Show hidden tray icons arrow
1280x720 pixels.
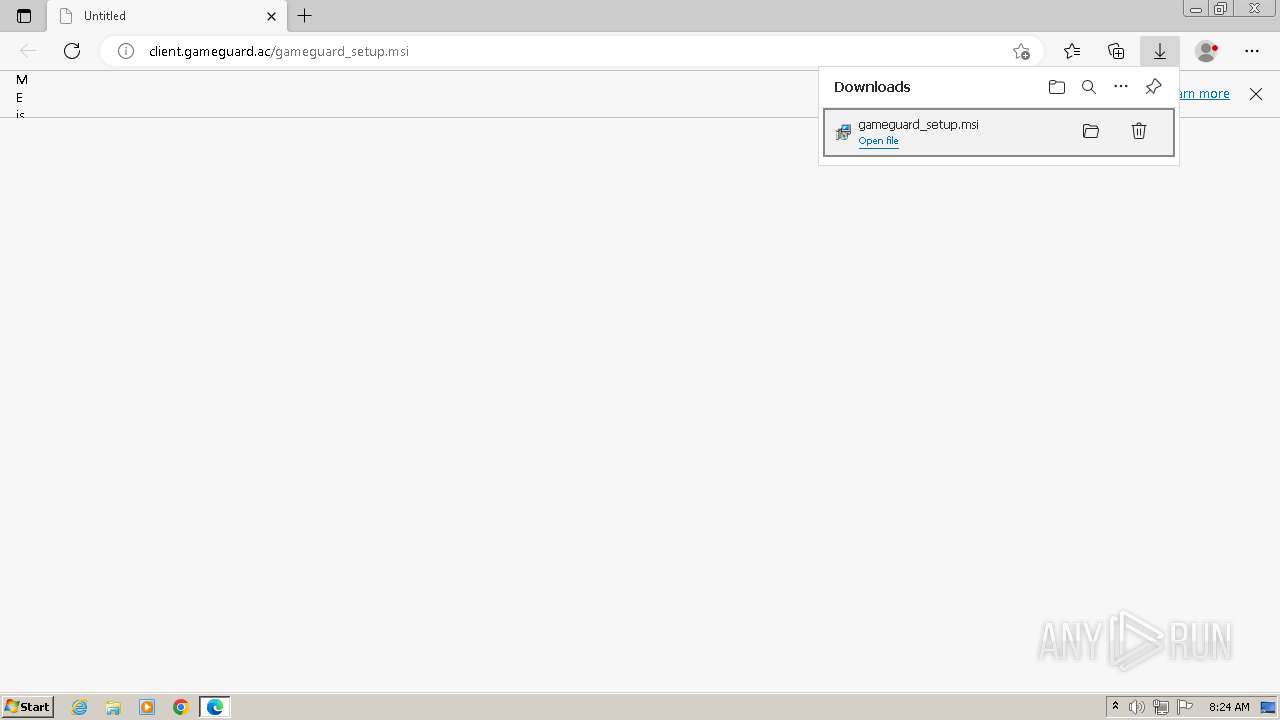click(x=1115, y=707)
